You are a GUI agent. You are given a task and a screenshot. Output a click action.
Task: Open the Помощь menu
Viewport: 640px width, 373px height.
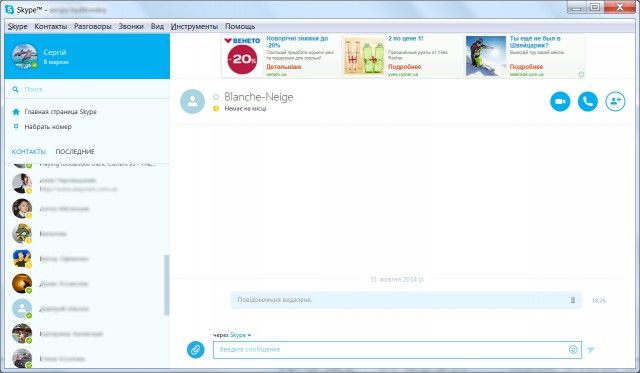pyautogui.click(x=240, y=26)
